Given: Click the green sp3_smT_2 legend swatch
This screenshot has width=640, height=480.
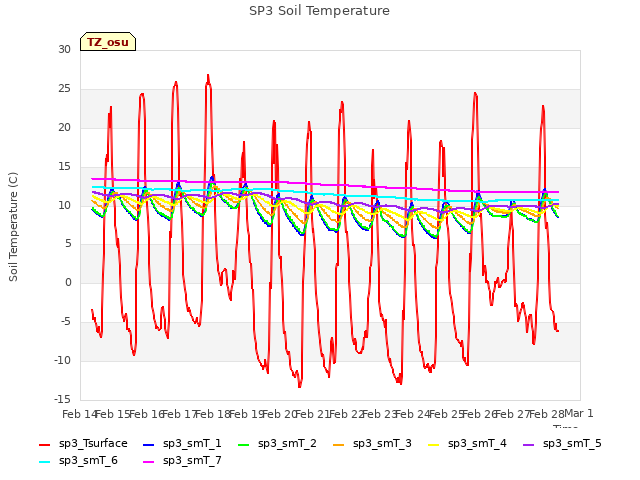Looking at the screenshot, I should click(x=243, y=444).
